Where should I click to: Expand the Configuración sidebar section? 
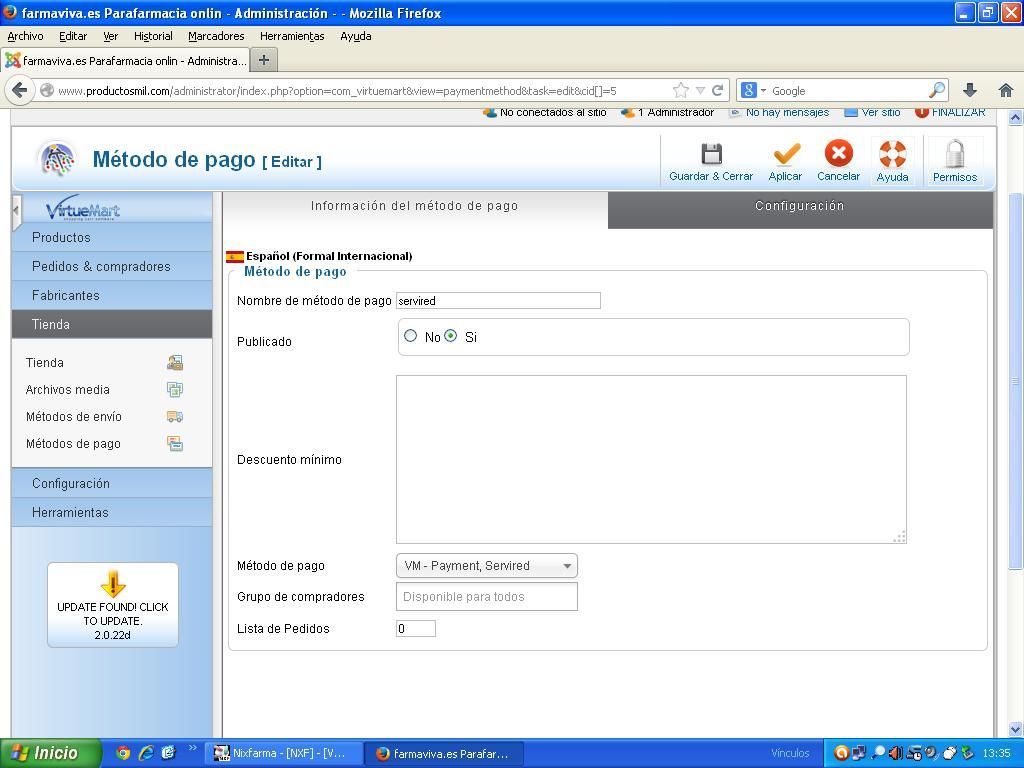[x=112, y=483]
